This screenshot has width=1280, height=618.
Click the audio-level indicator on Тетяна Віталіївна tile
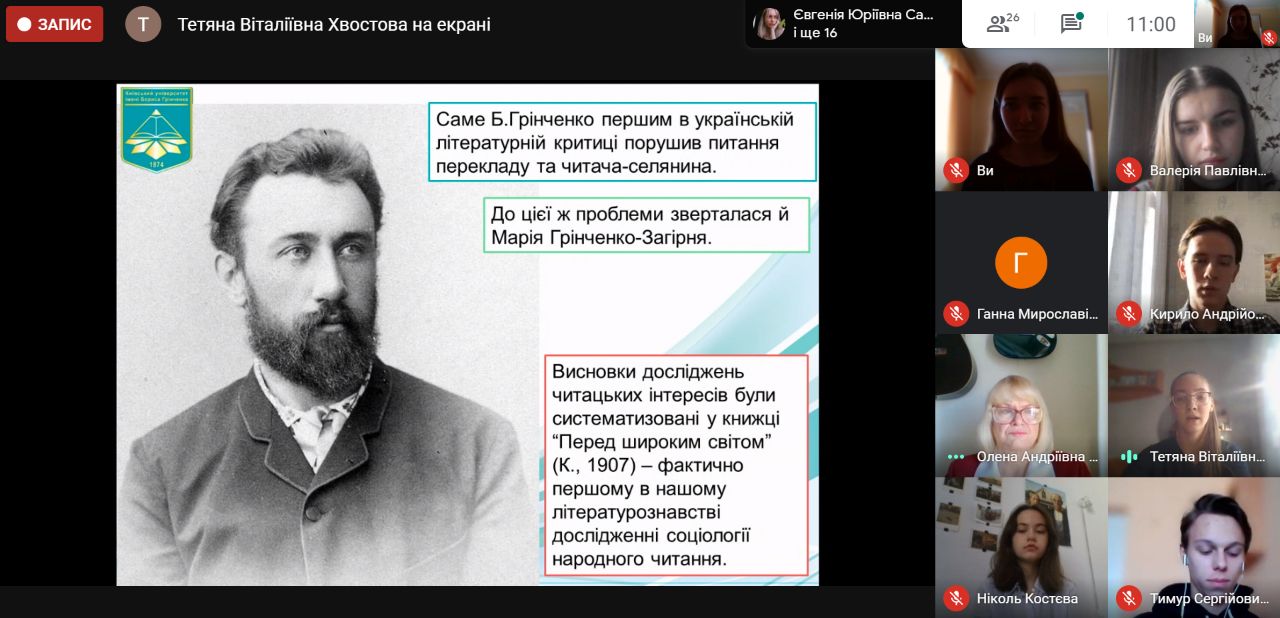(x=1129, y=457)
